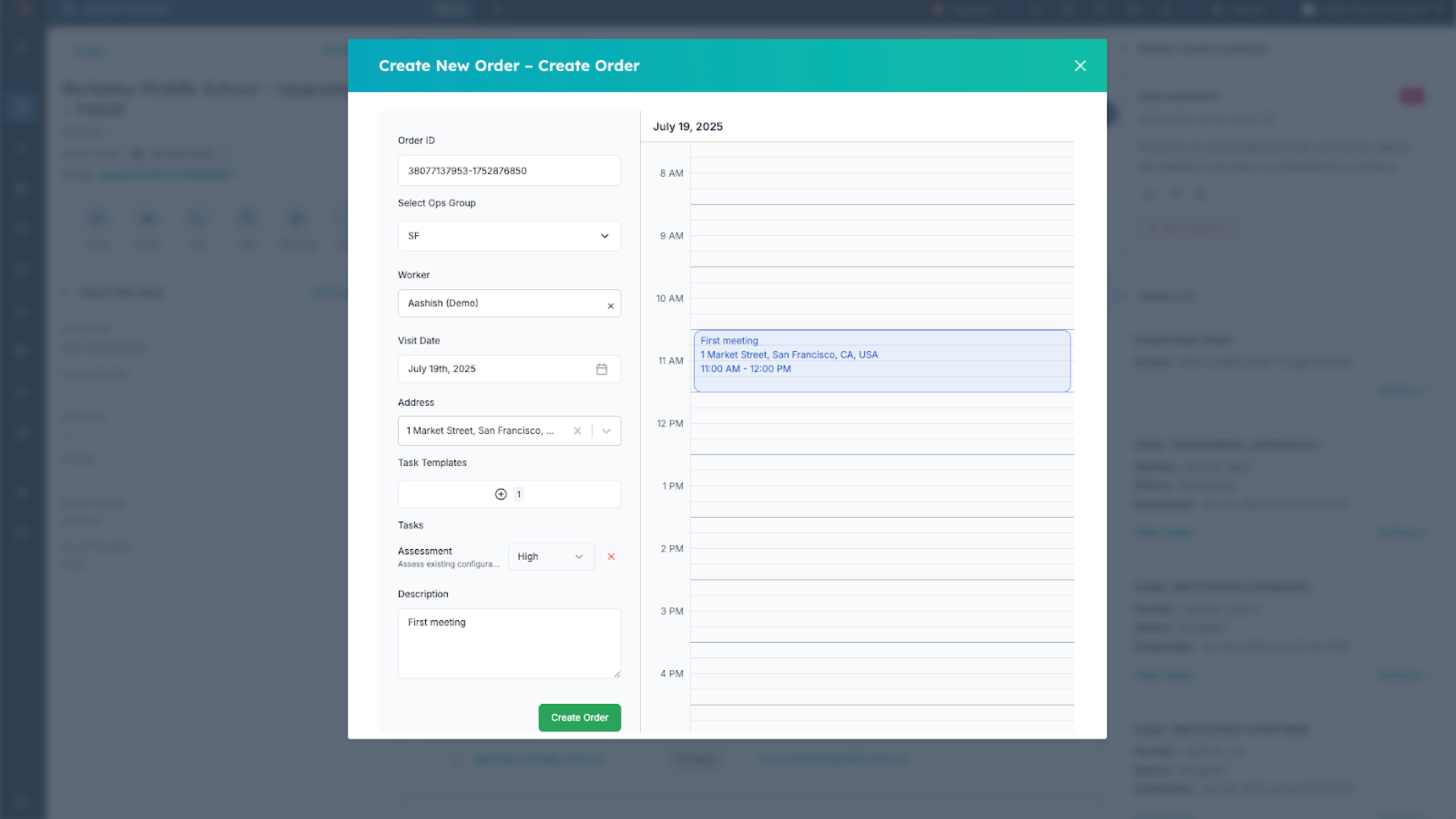Clear the selected worker Aashish (Demo)
The width and height of the screenshot is (1456, 819).
pos(611,306)
